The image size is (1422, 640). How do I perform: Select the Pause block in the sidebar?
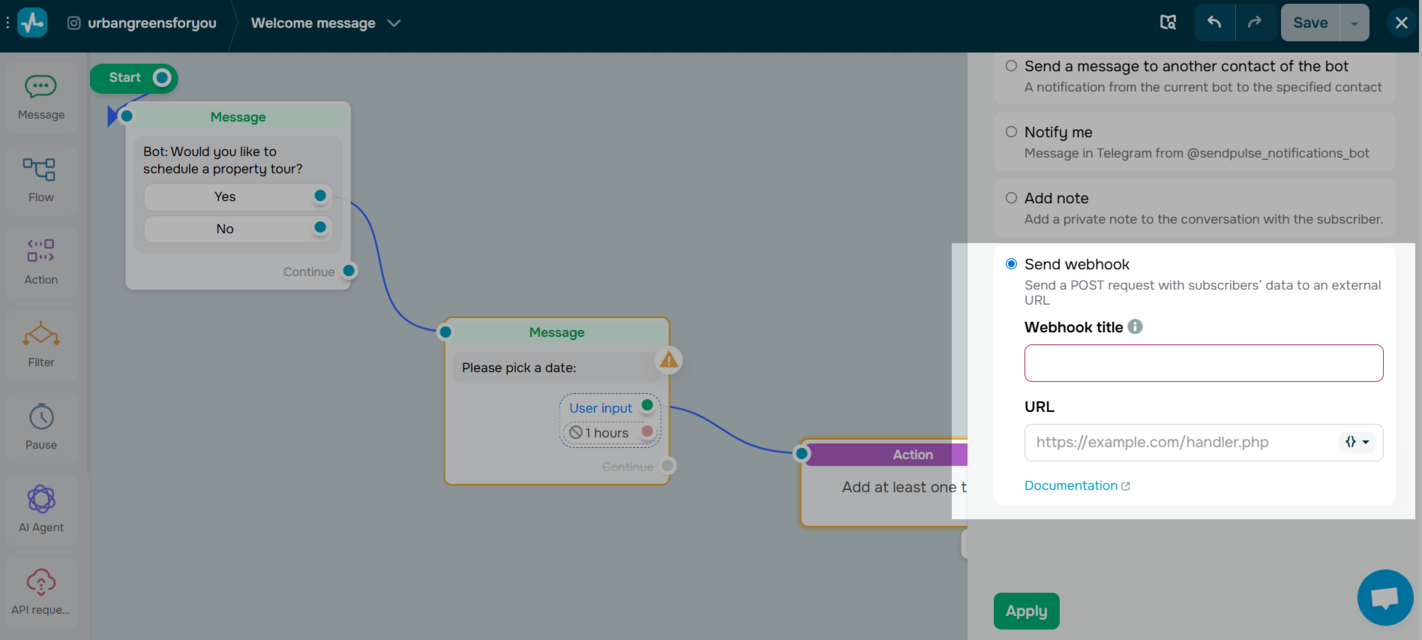[x=40, y=427]
